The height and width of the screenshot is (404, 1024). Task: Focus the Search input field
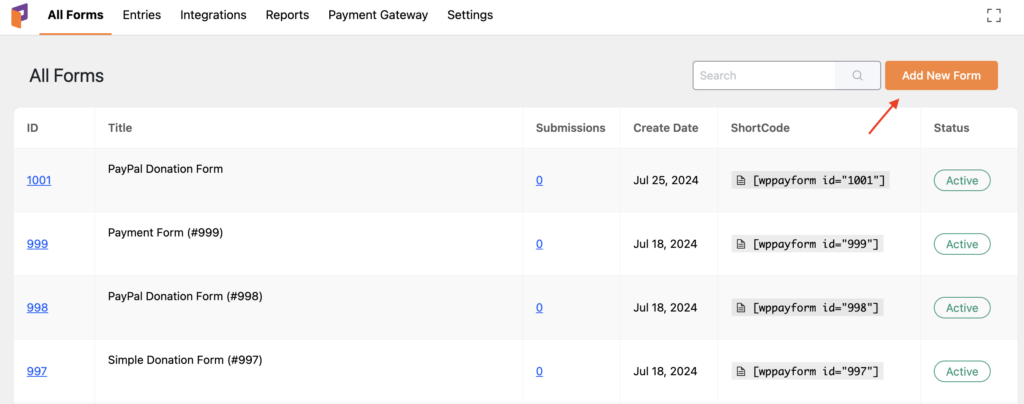764,76
